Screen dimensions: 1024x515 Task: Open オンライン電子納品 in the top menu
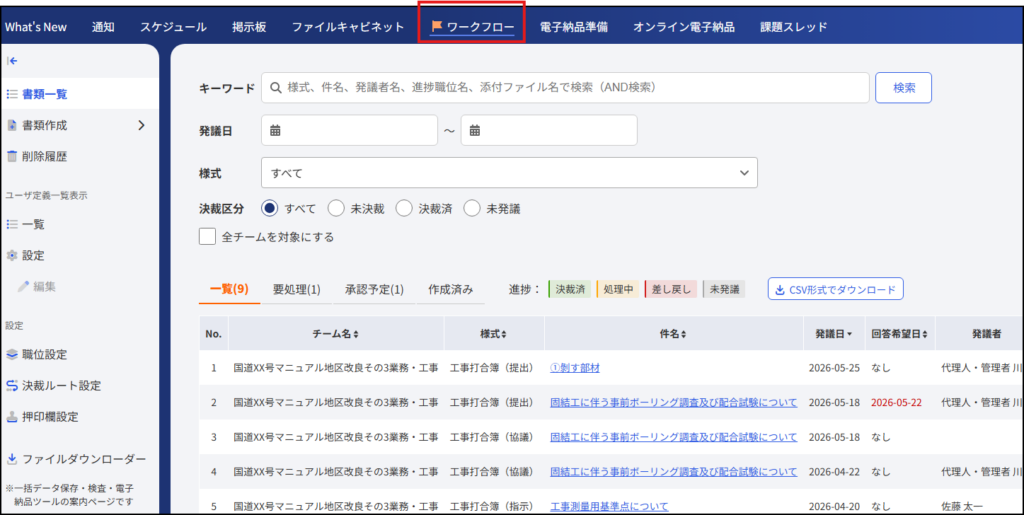684,27
